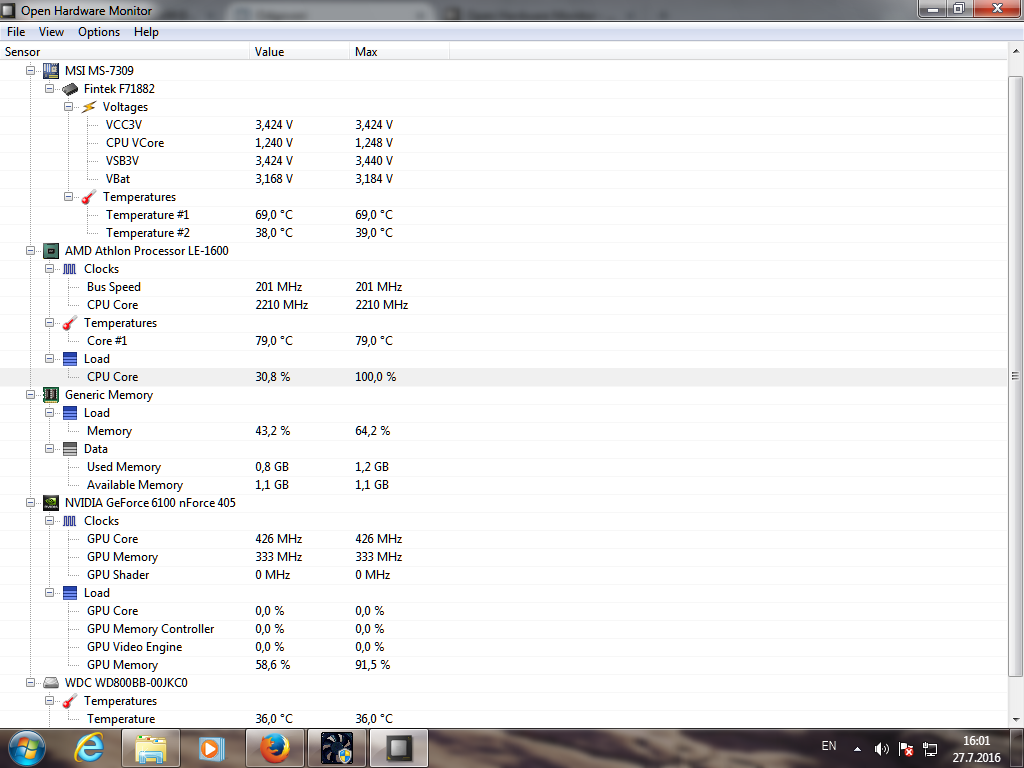Click the NVIDIA GeForce 6100 logo icon

point(51,503)
